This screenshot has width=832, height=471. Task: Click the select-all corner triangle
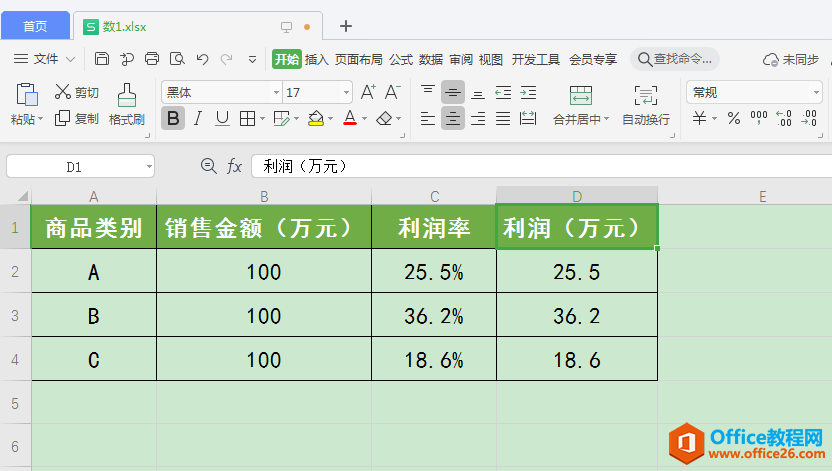pos(22,196)
